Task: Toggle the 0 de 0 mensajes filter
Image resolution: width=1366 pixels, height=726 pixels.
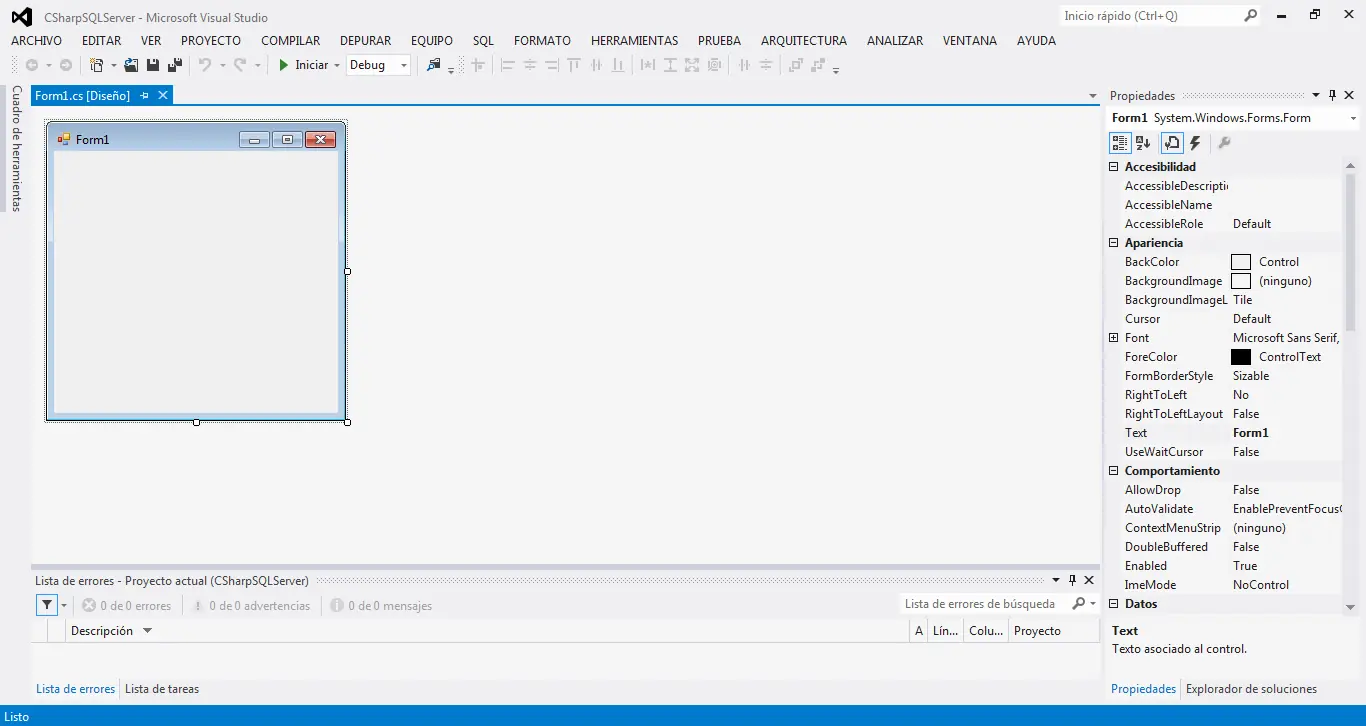Action: coord(381,606)
